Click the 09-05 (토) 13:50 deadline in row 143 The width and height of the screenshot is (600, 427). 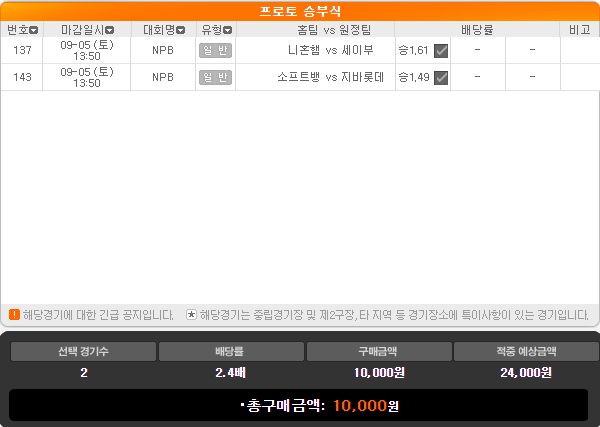pyautogui.click(x=87, y=78)
